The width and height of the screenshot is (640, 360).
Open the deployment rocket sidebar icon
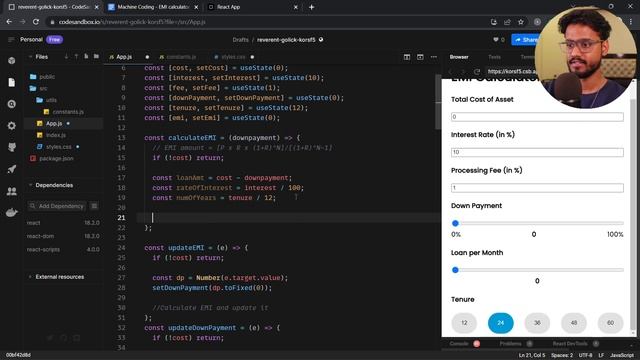tap(11, 169)
